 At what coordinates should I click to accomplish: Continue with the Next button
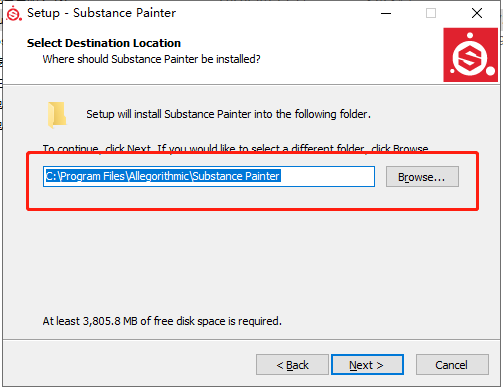coord(367,365)
